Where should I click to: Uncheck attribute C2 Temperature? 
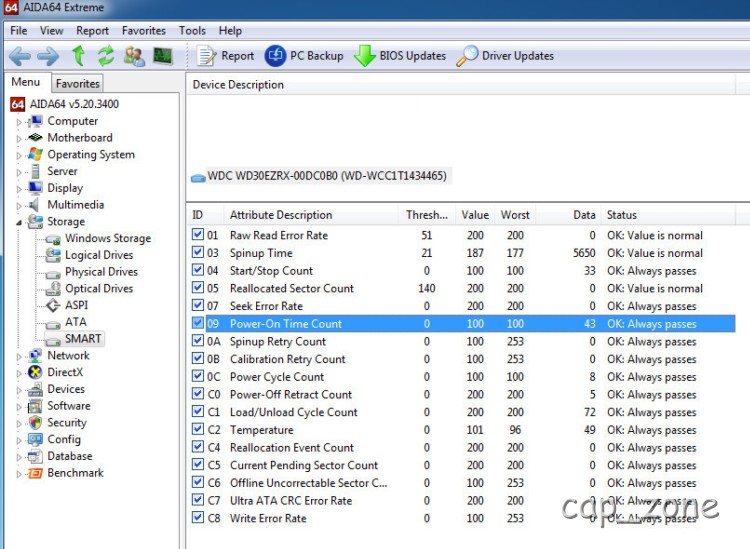point(198,429)
